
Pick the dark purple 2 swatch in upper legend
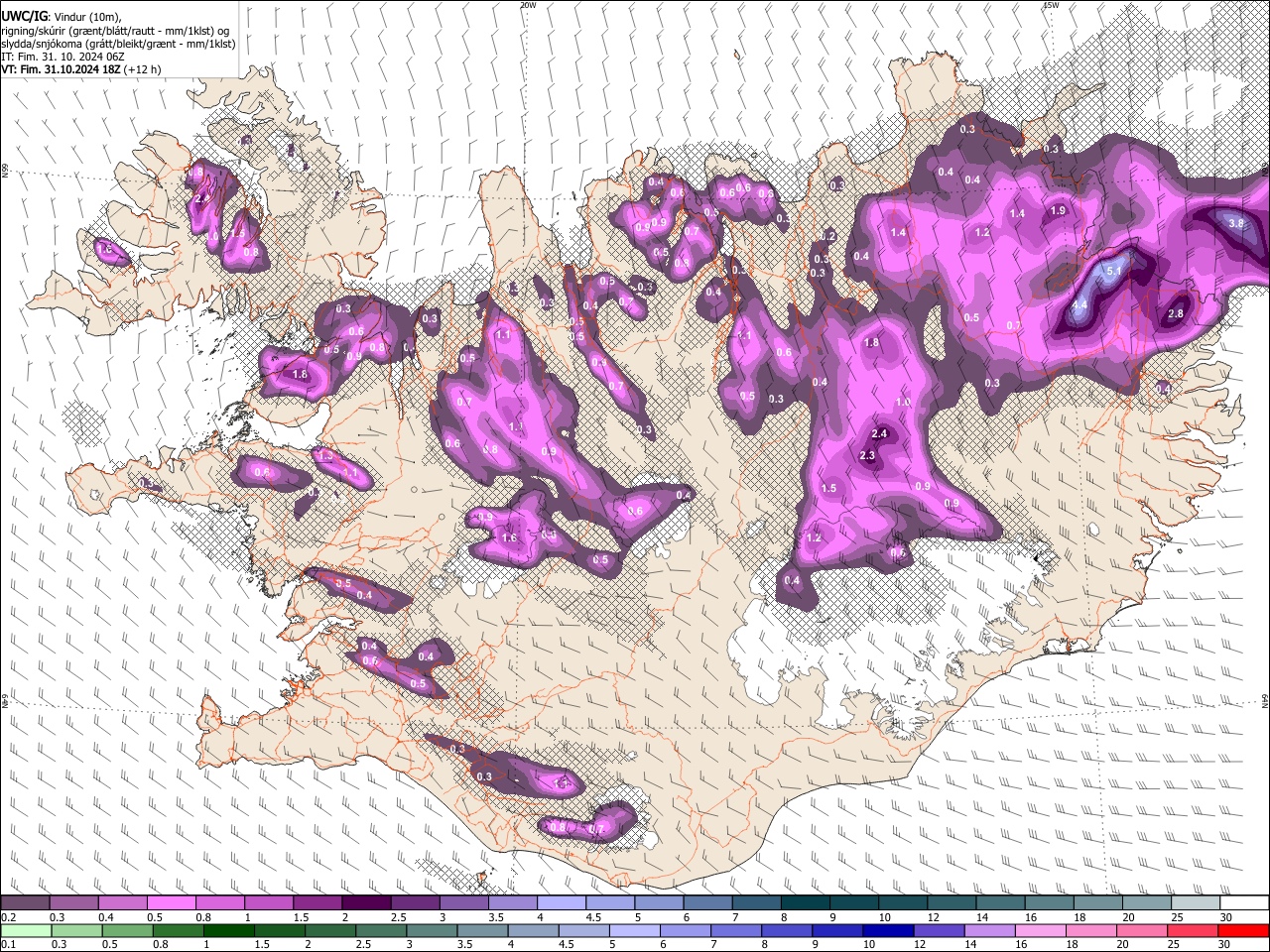click(x=365, y=903)
